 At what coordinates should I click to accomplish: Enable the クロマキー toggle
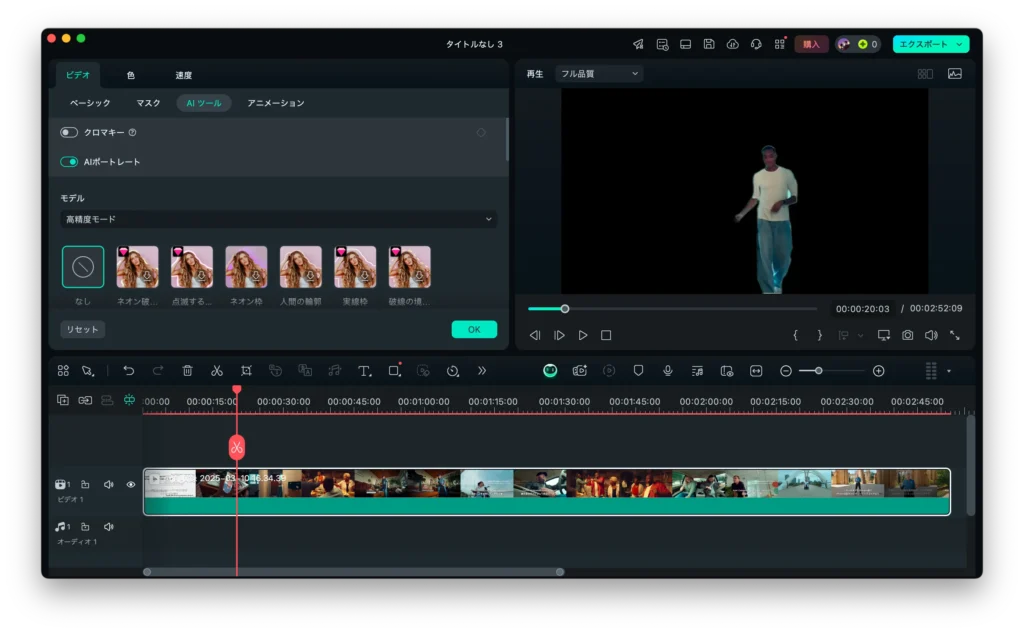tap(69, 132)
